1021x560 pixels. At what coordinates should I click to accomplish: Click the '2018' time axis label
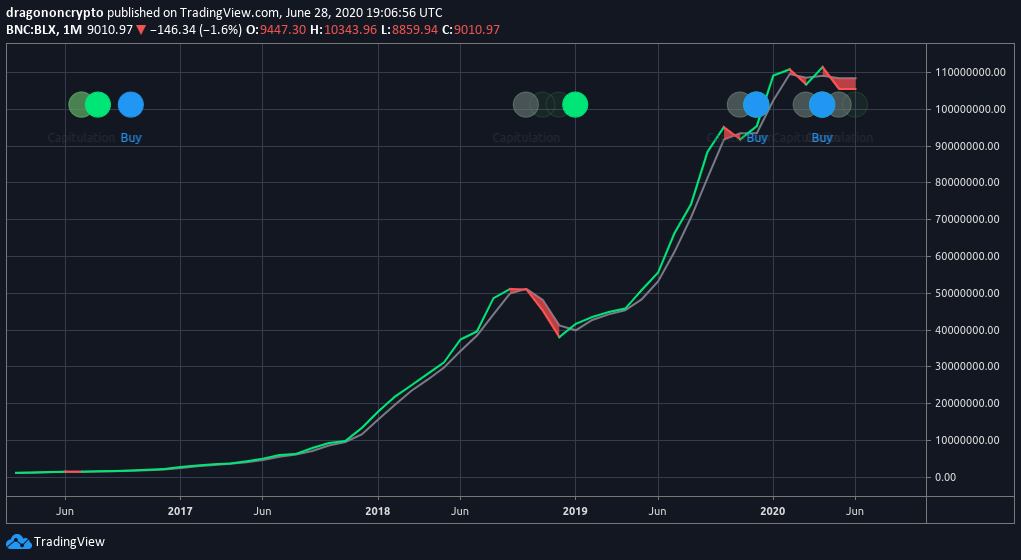pos(378,511)
